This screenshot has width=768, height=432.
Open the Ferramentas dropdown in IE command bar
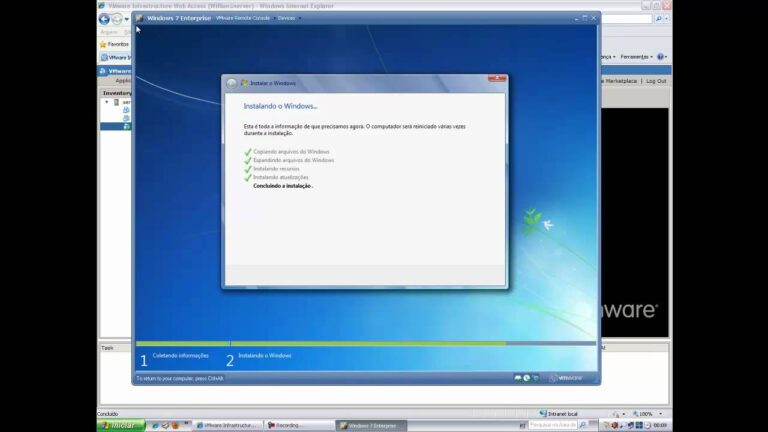[636, 57]
